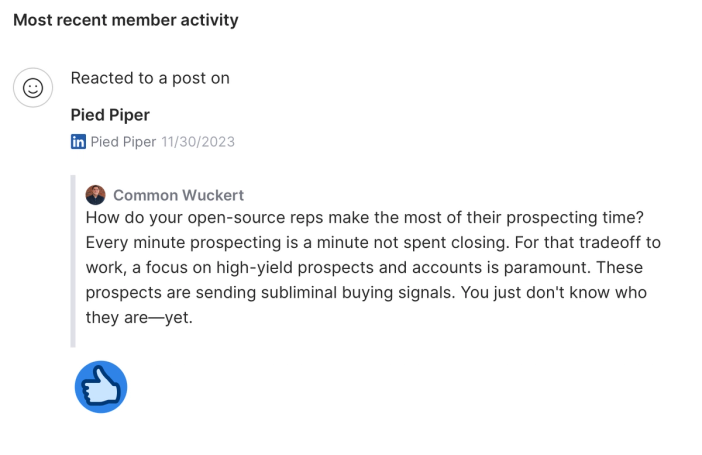This screenshot has height=455, width=702.
Task: Open Common Wuckert's avatar photo
Action: [x=95, y=195]
